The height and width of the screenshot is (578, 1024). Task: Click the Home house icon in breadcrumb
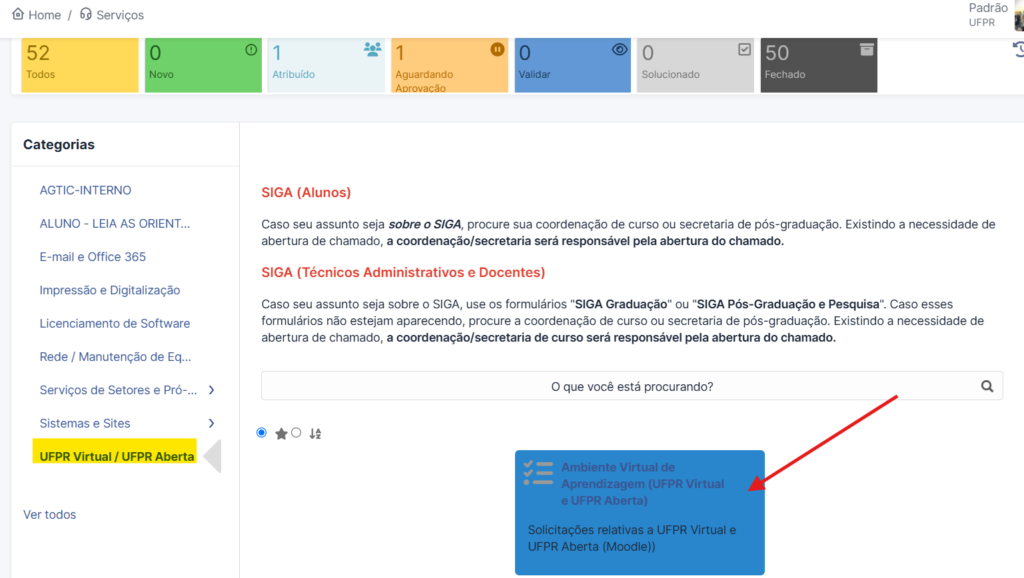(18, 14)
